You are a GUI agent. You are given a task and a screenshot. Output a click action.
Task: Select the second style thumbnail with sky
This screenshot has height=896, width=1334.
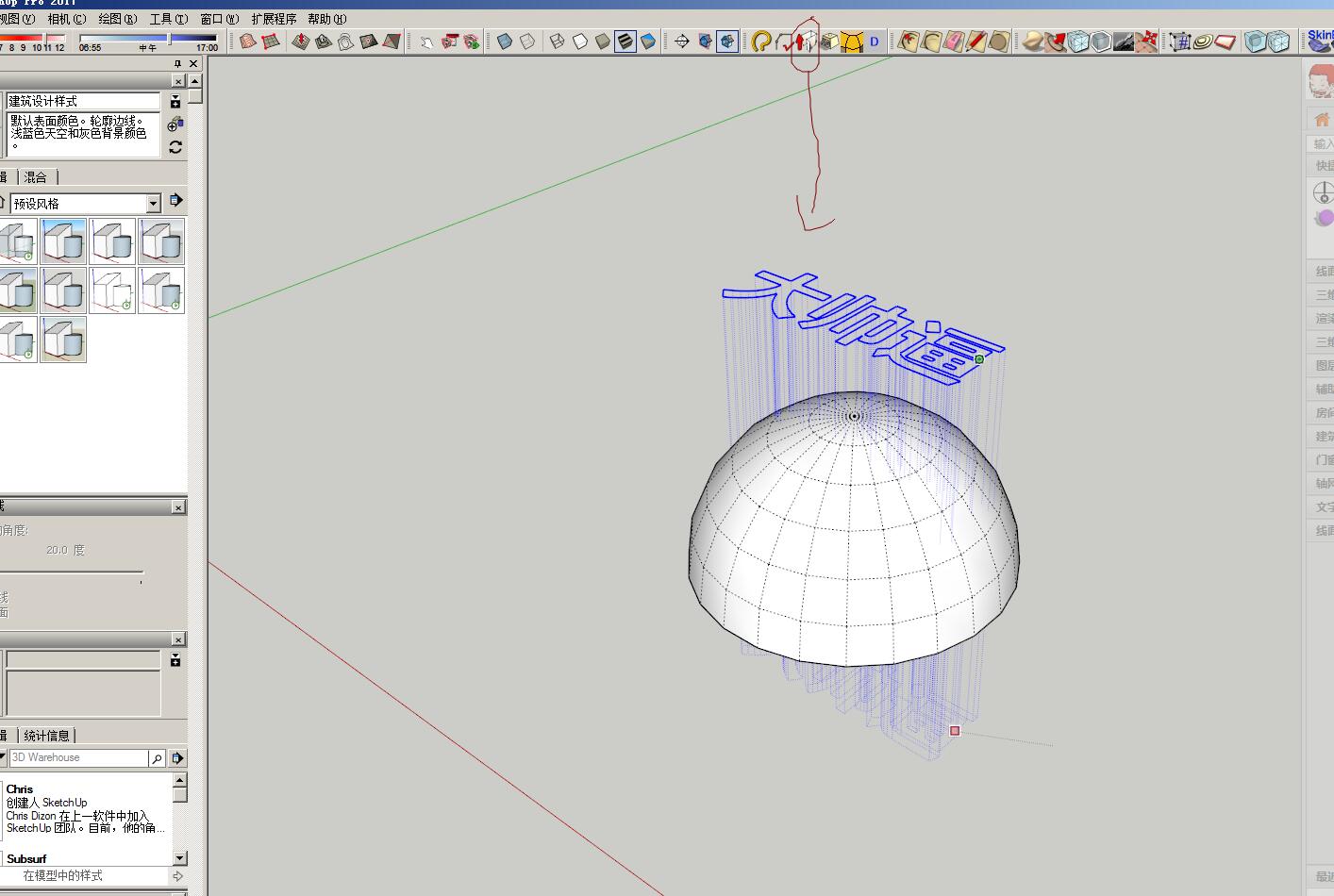pyautogui.click(x=63, y=241)
